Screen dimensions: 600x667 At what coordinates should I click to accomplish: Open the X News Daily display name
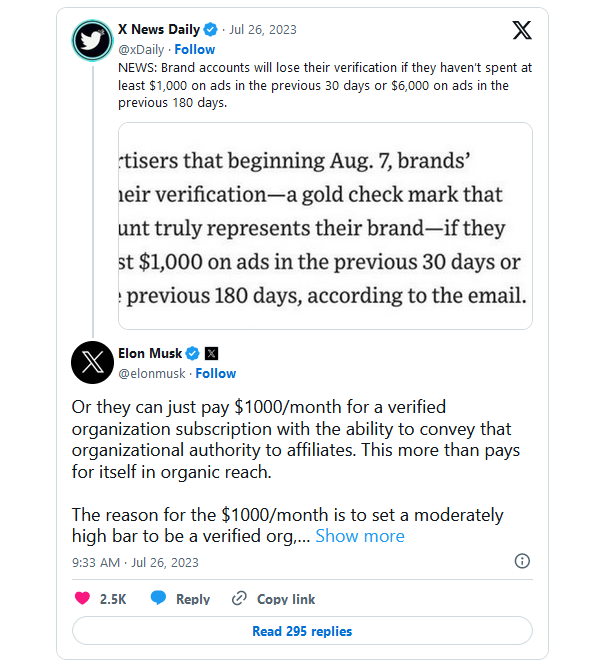pyautogui.click(x=159, y=30)
